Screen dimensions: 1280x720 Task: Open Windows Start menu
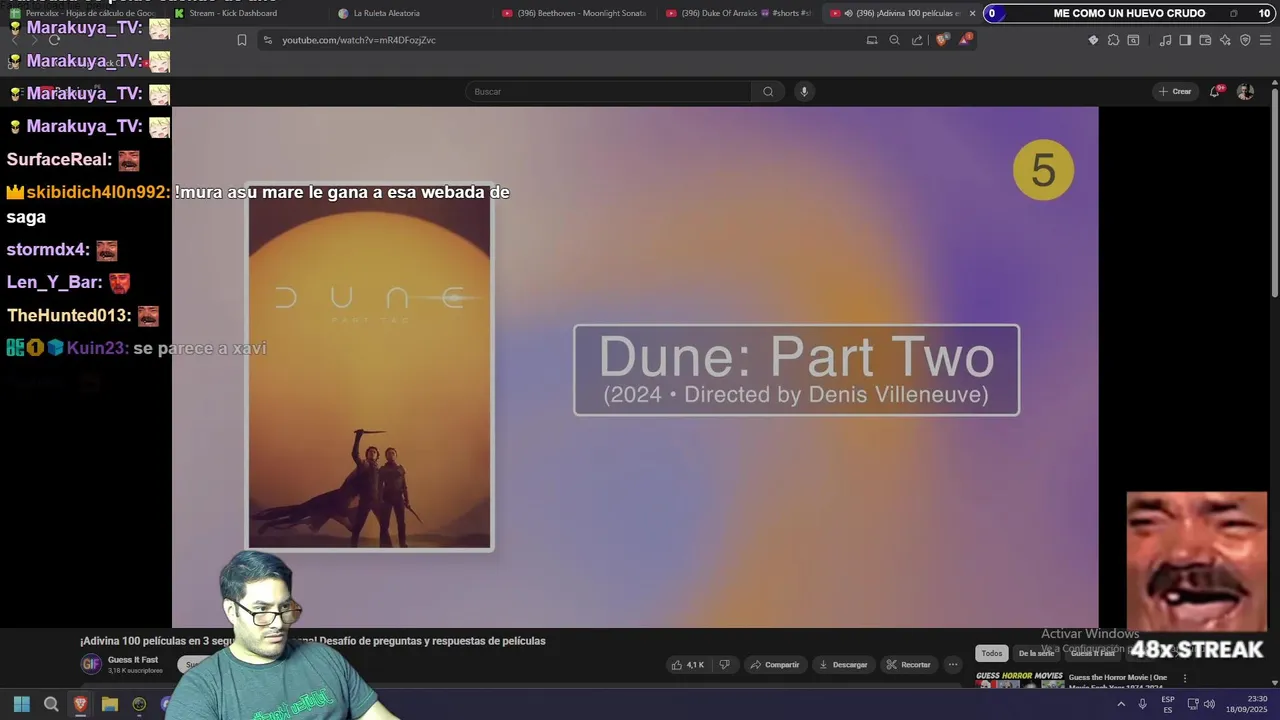(22, 704)
